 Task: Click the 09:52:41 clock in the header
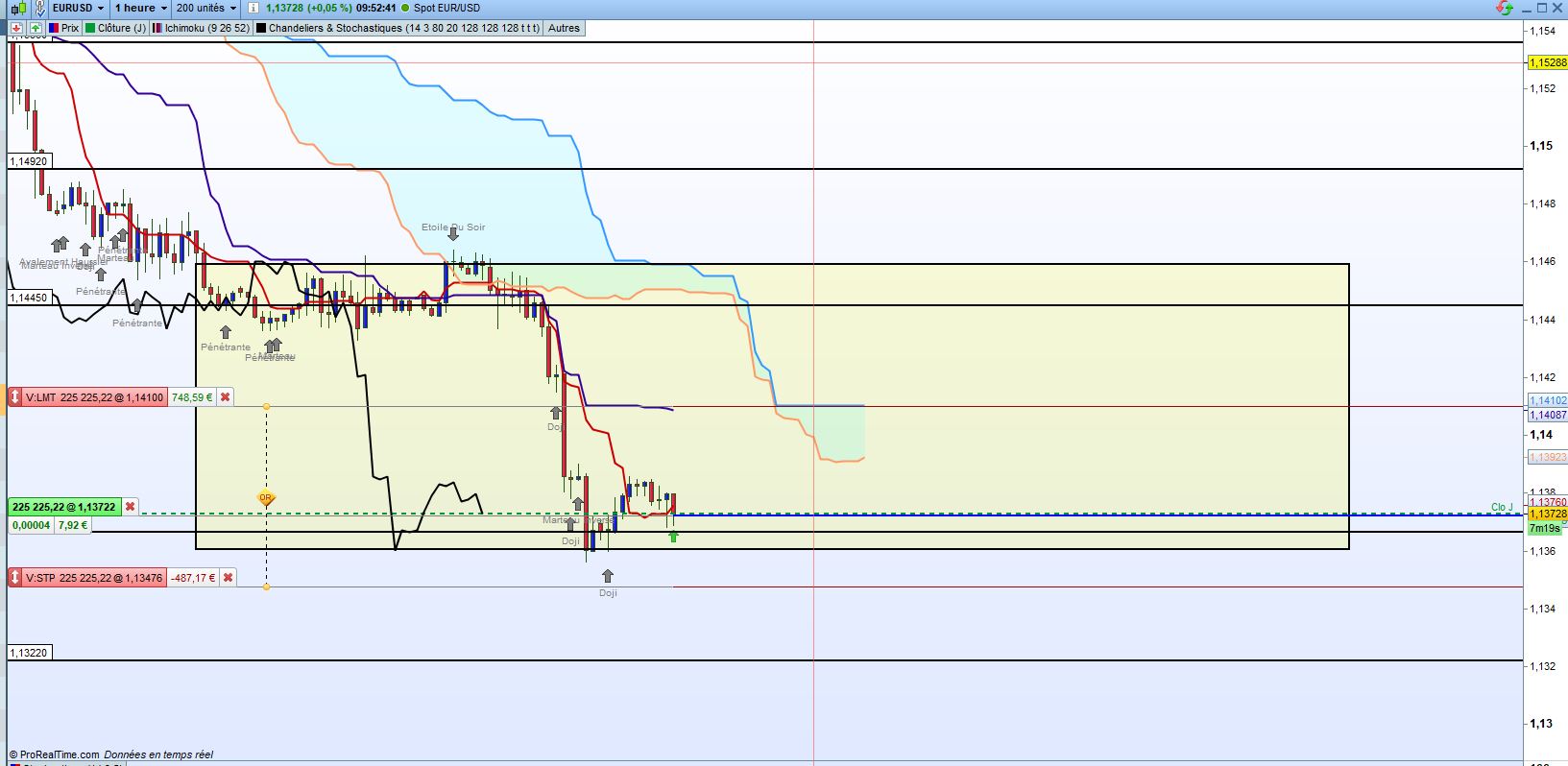(x=375, y=8)
